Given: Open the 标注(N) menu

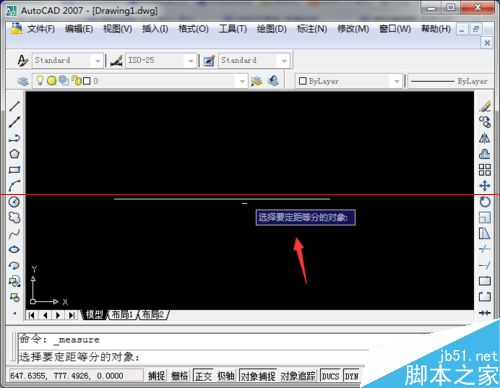Looking at the screenshot, I should pyautogui.click(x=312, y=29).
